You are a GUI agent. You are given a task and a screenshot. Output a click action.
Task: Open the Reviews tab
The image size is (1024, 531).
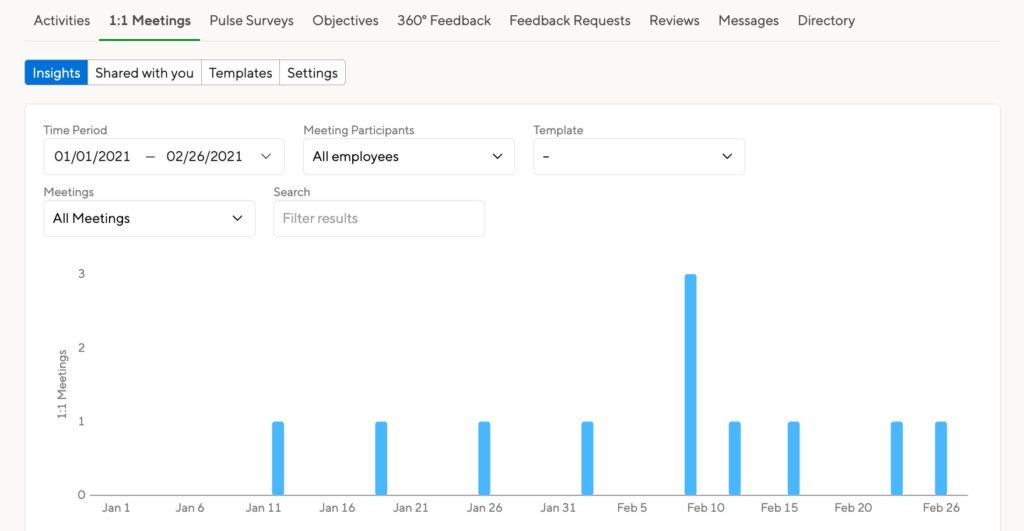(x=675, y=20)
